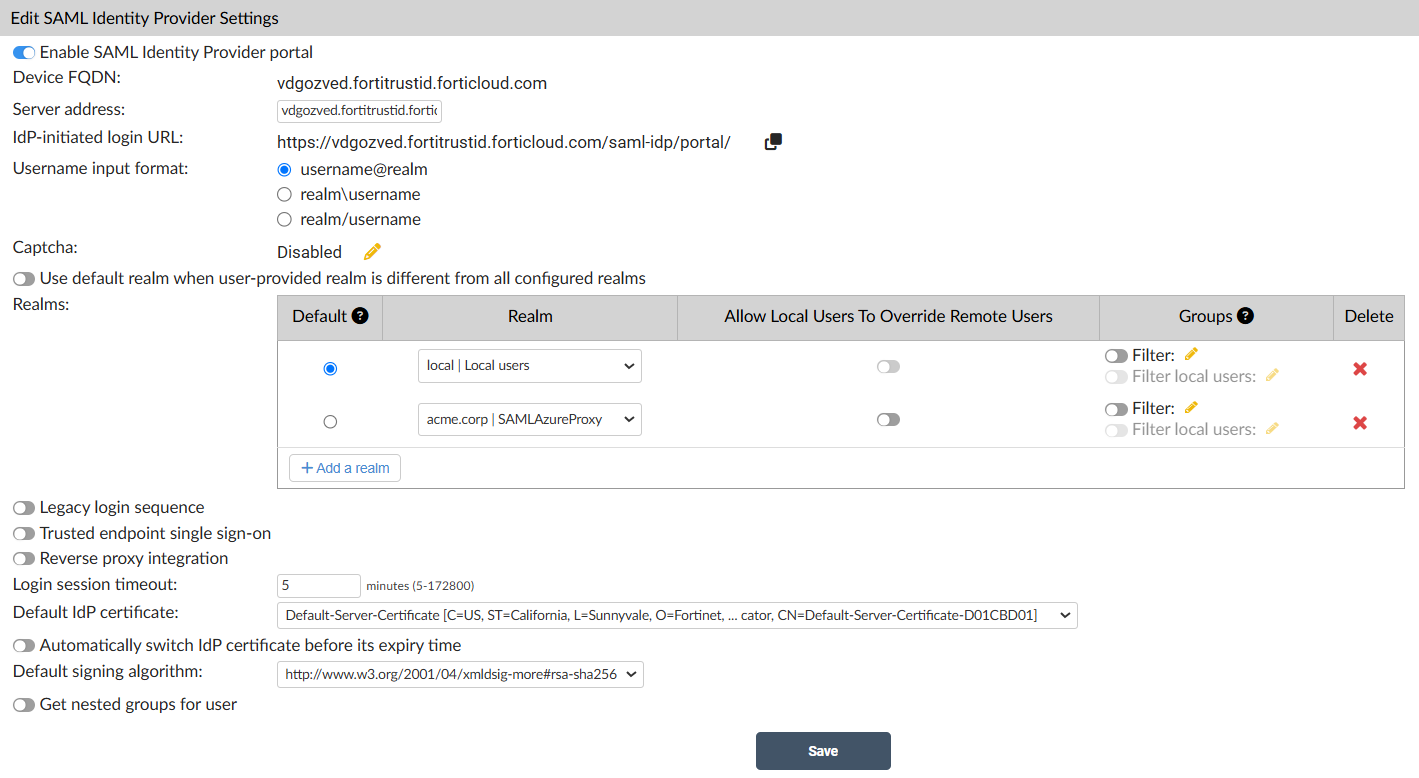1419x778 pixels.
Task: Edit the Captcha setting via pencil icon
Action: [371, 251]
